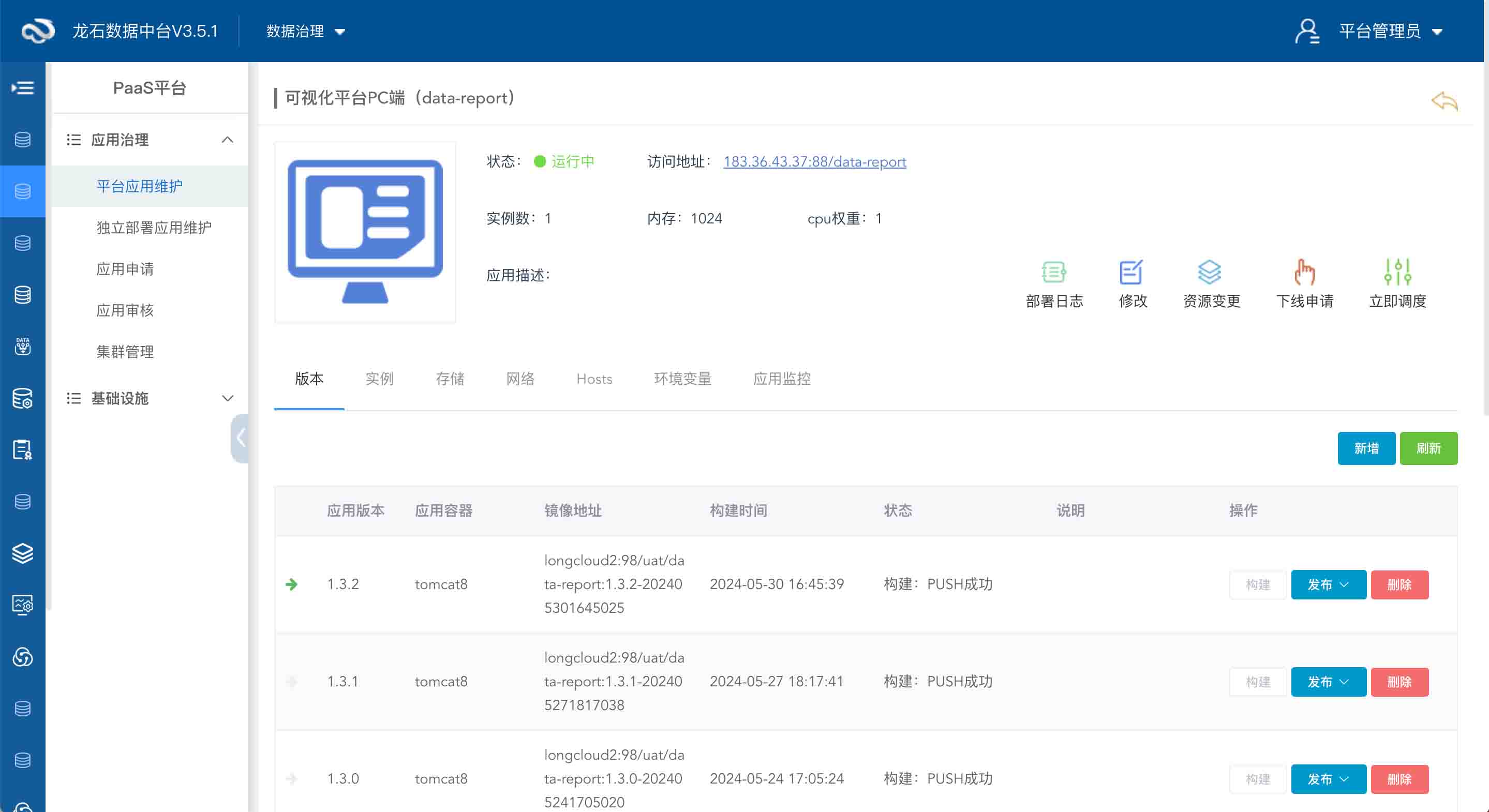The image size is (1489, 812).
Task: Click the PaaS平台 panel title
Action: pos(150,88)
